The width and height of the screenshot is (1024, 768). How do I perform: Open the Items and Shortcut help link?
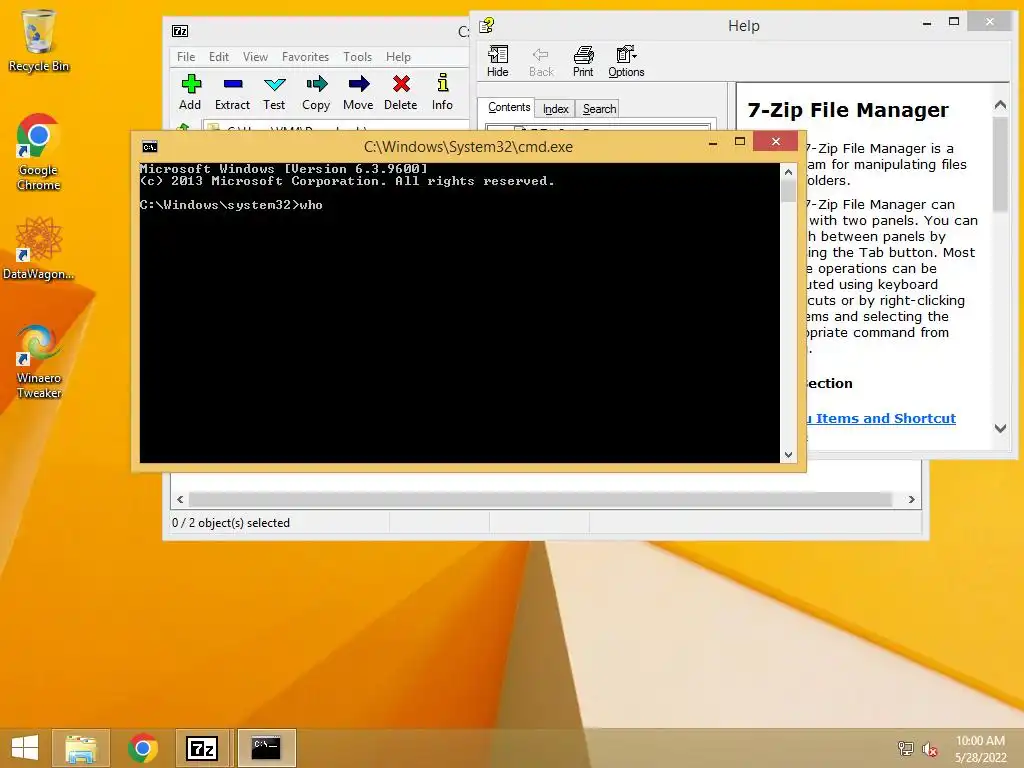pyautogui.click(x=881, y=419)
